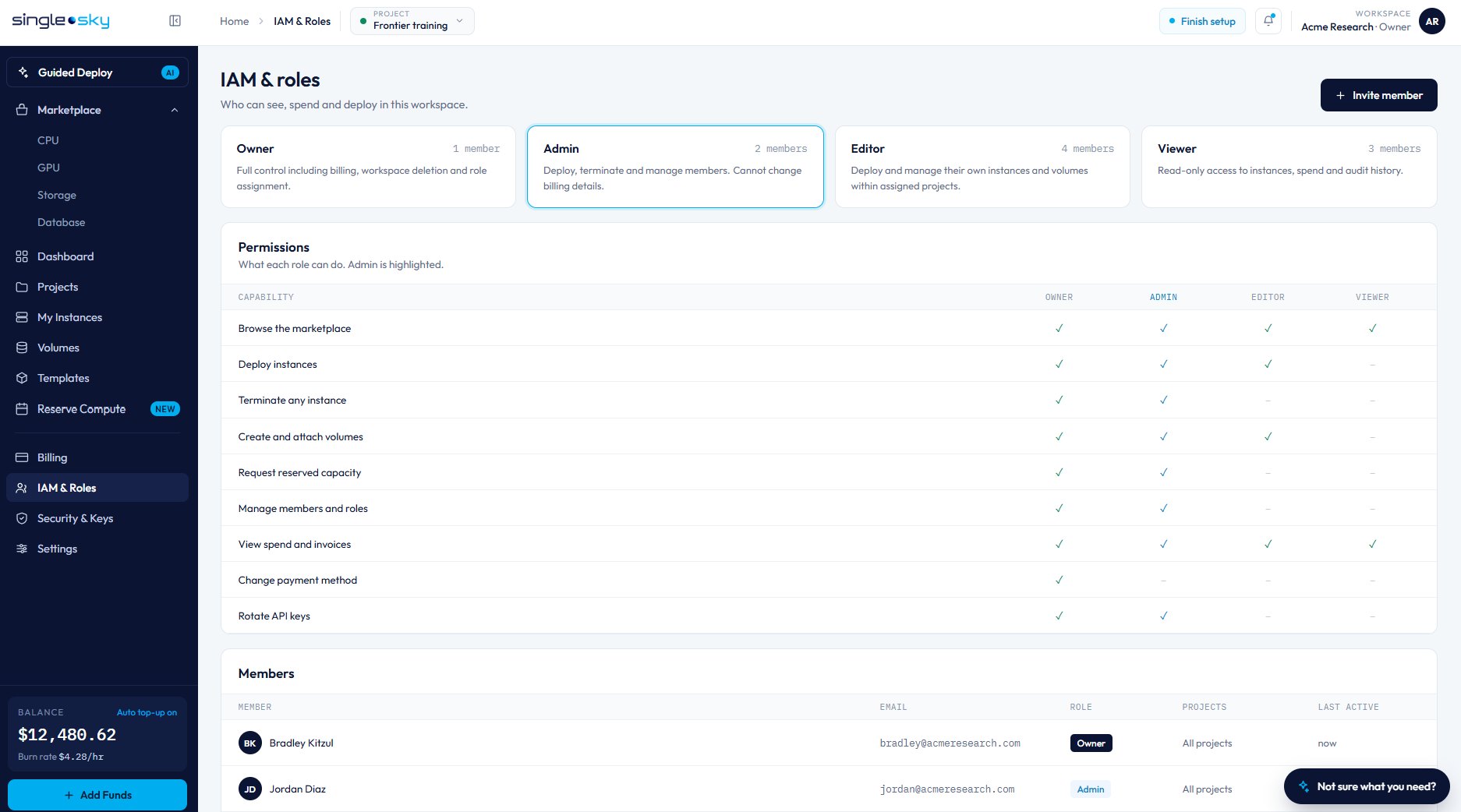Click the bradley@acmeresearch.com email

pyautogui.click(x=950, y=743)
